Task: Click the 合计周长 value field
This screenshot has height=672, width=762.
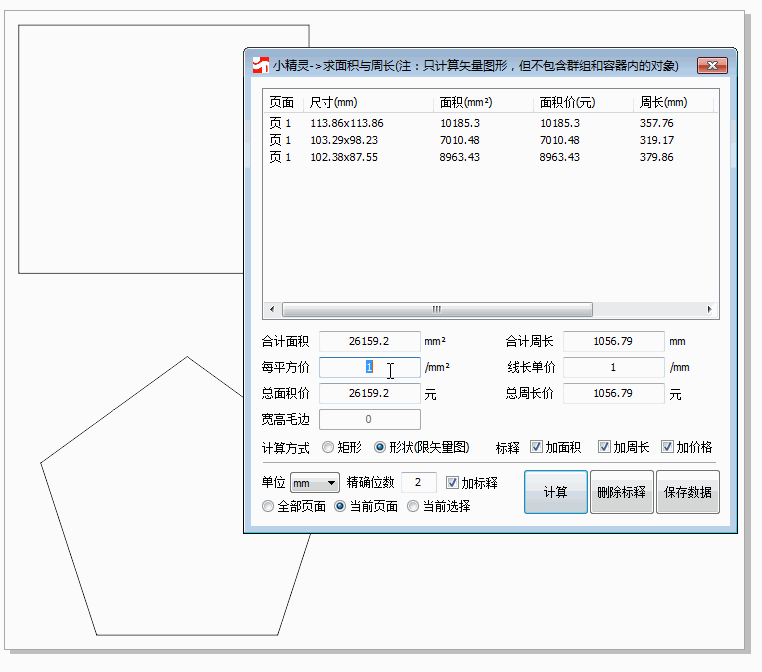Action: pyautogui.click(x=613, y=341)
